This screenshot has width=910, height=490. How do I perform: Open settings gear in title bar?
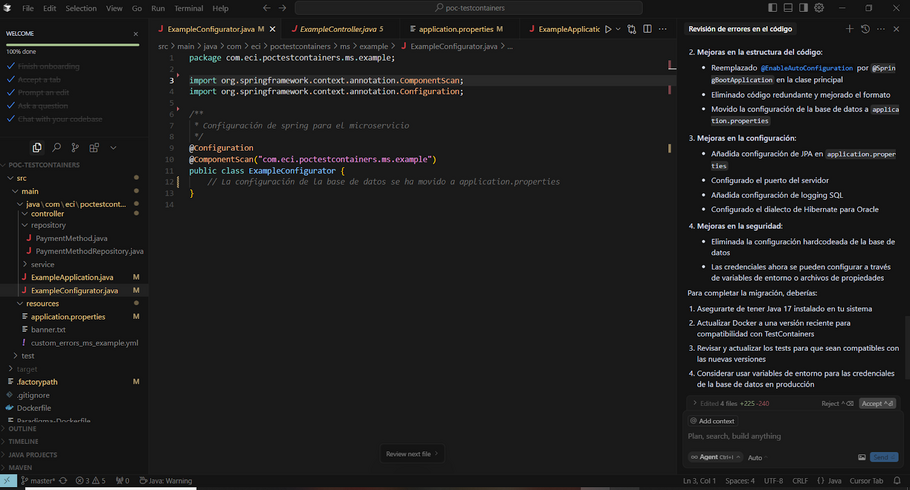point(819,8)
